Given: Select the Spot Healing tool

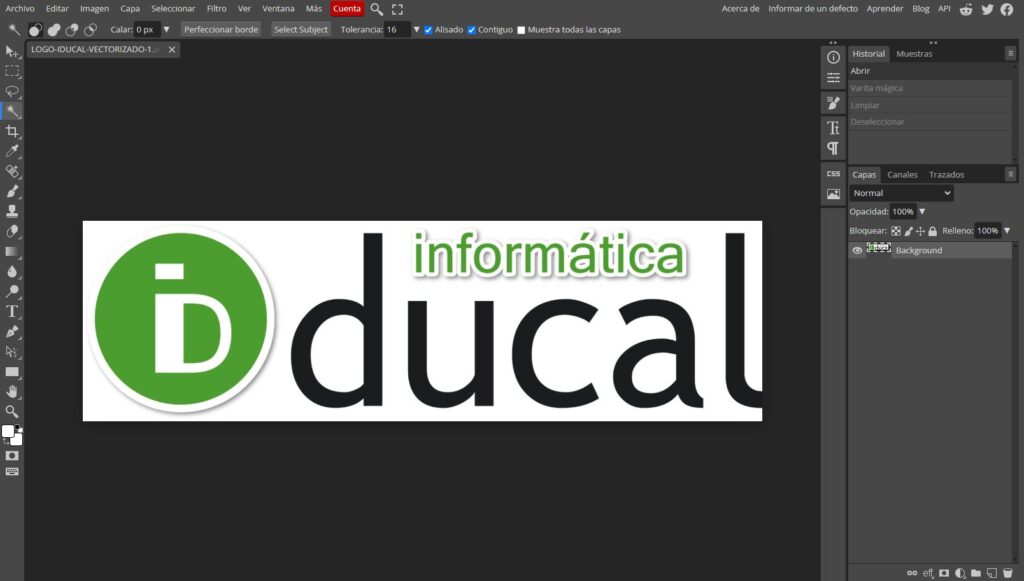Looking at the screenshot, I should (12, 171).
